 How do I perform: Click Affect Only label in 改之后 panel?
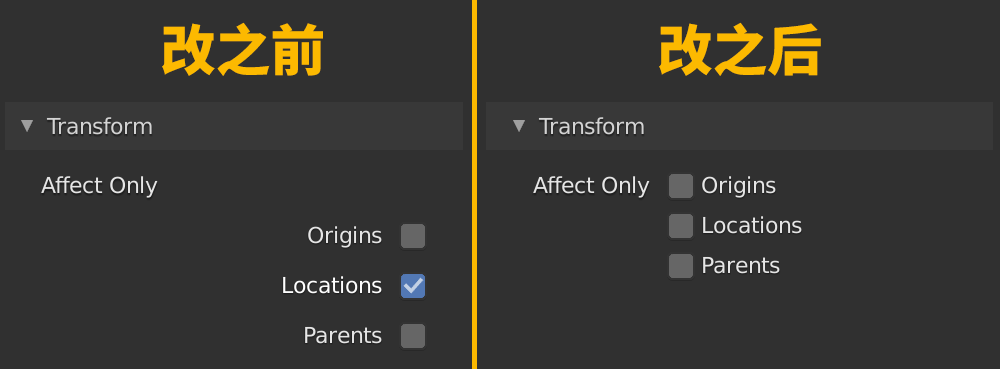coord(591,185)
